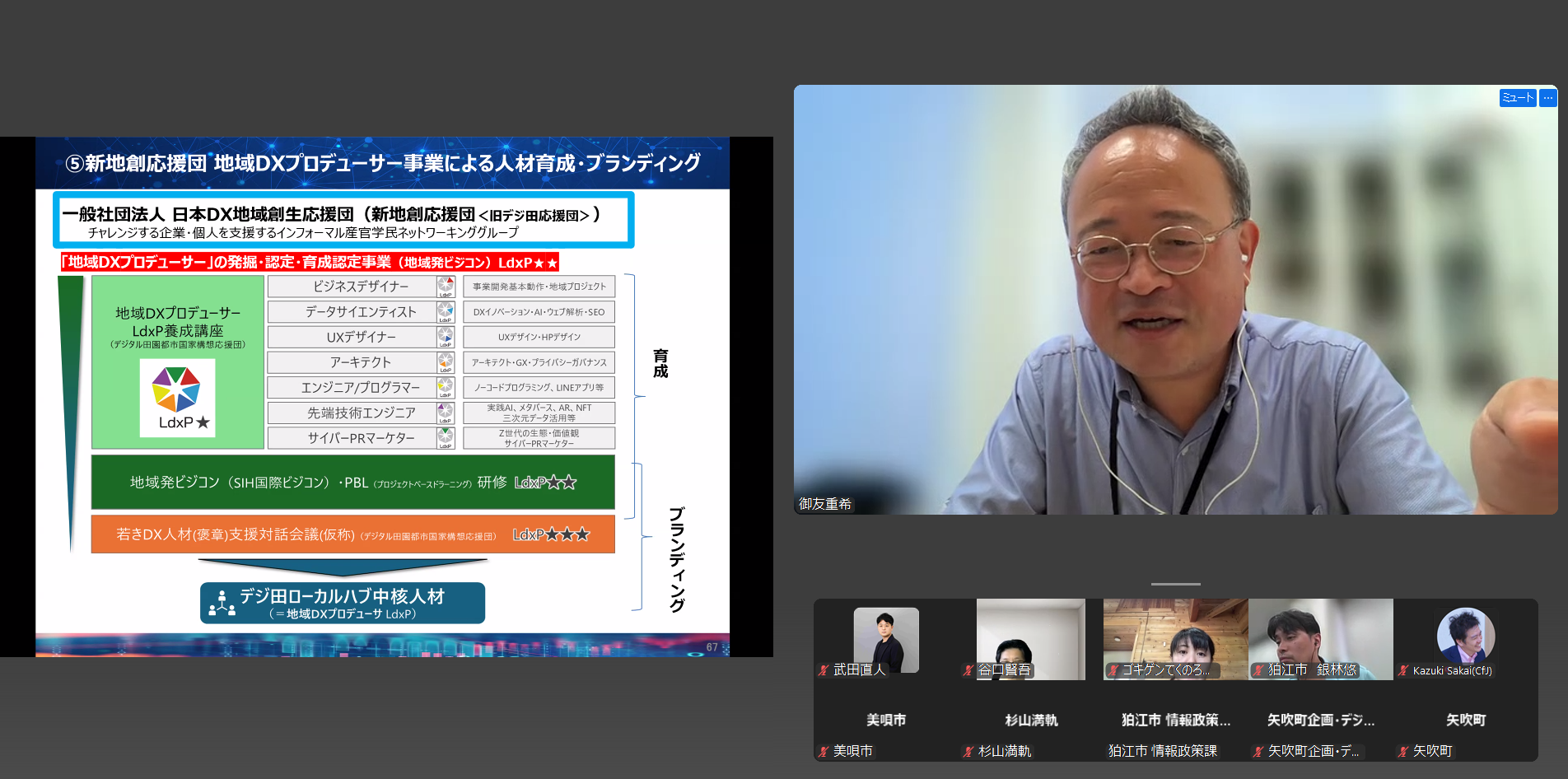Click the large 杉山満軌 participant name
The height and width of the screenshot is (779, 1568).
point(1031,720)
